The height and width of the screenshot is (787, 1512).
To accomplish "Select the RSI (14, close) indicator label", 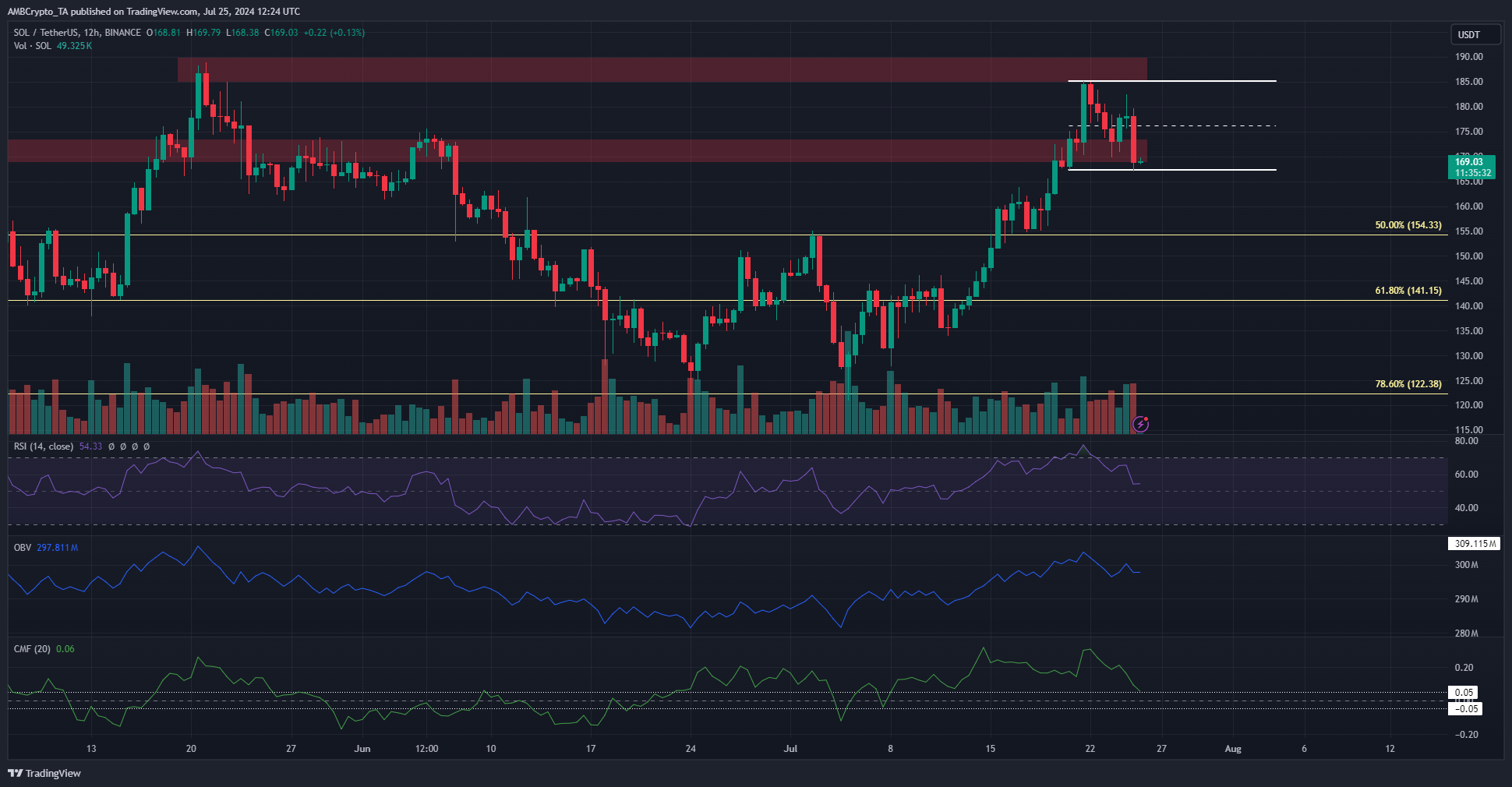I will point(44,446).
